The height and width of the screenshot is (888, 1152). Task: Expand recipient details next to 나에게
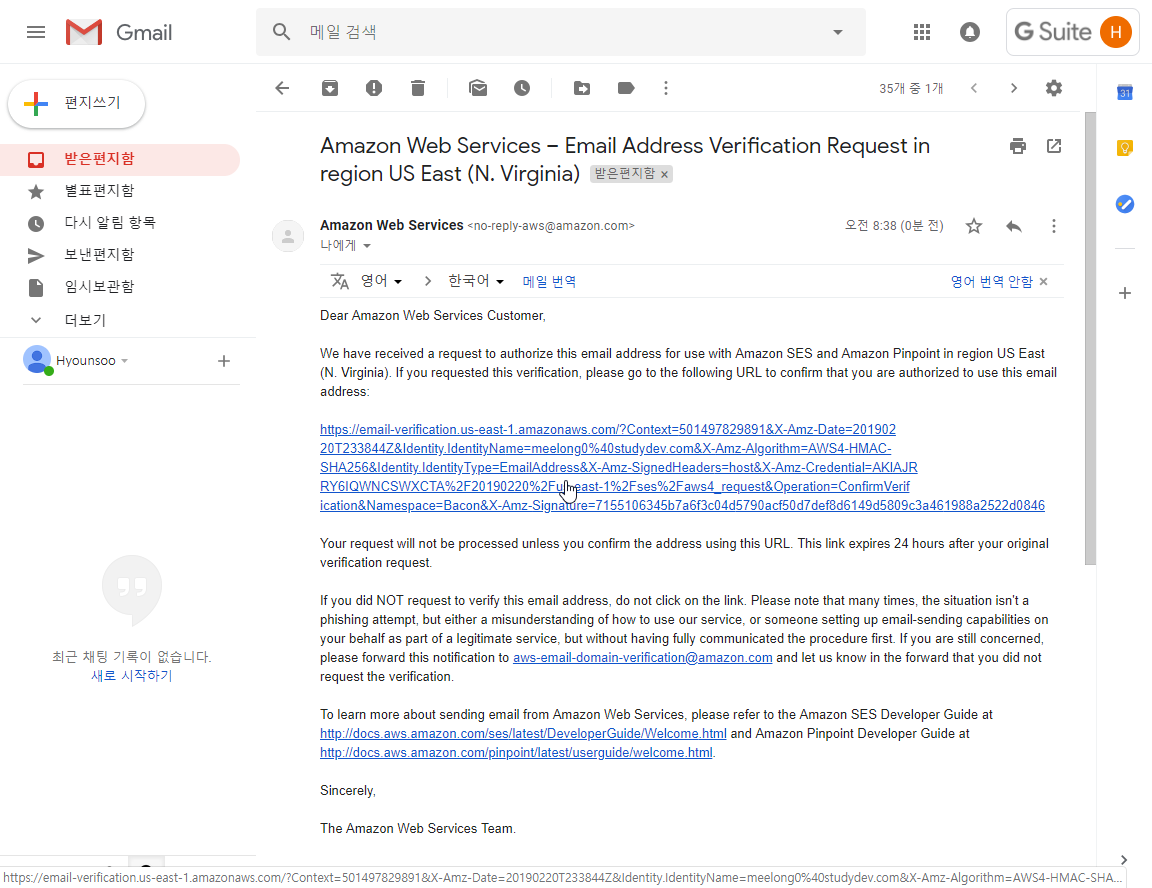(x=367, y=245)
